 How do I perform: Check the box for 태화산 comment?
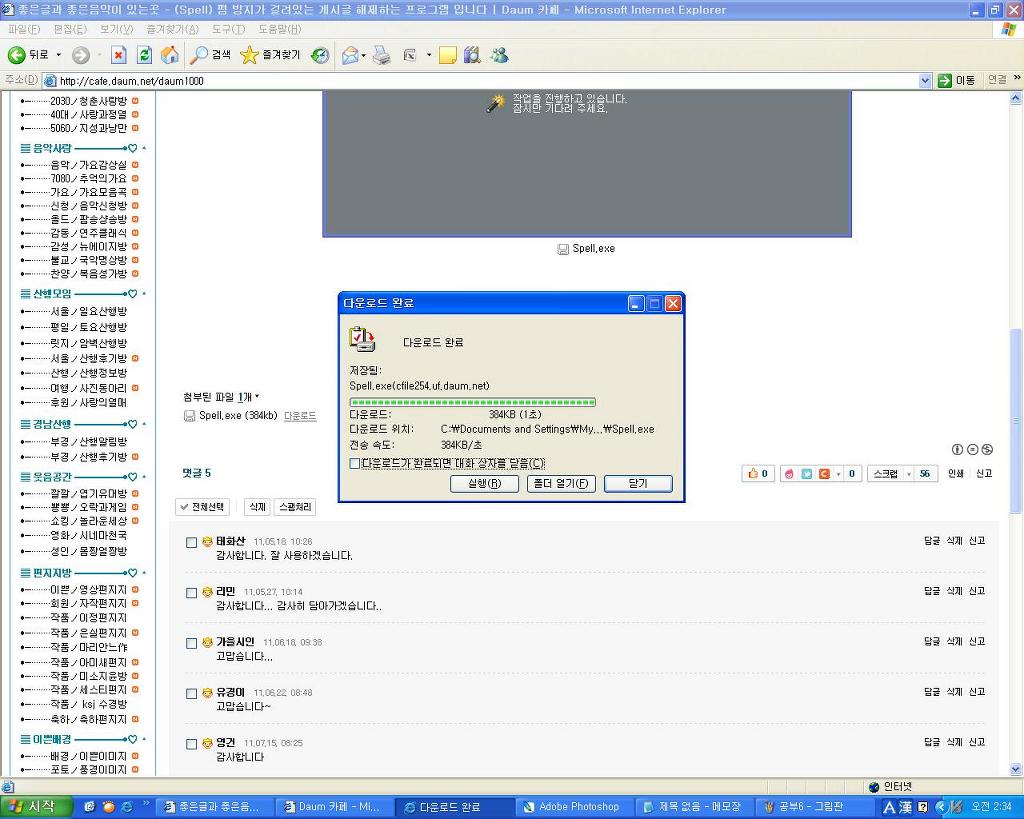click(191, 542)
